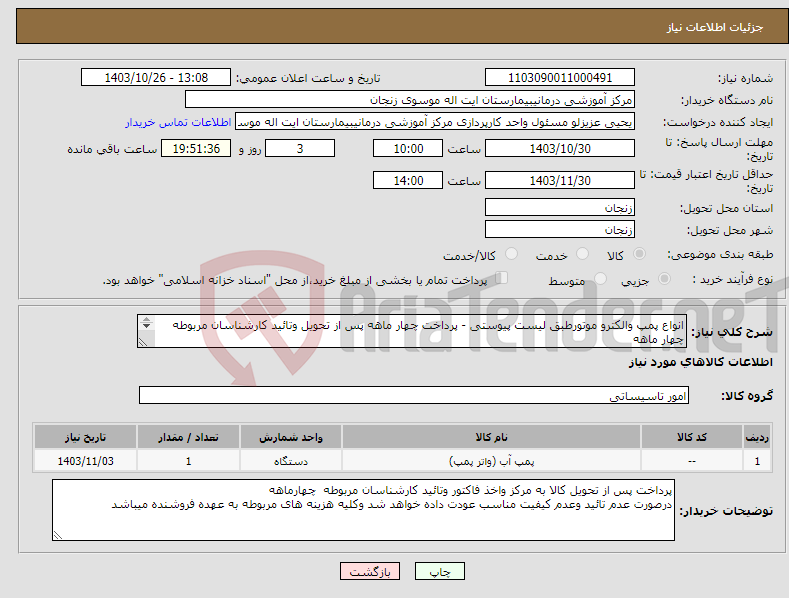789x598 pixels.
Task: Click the بازگشت back button
Action: [x=370, y=571]
